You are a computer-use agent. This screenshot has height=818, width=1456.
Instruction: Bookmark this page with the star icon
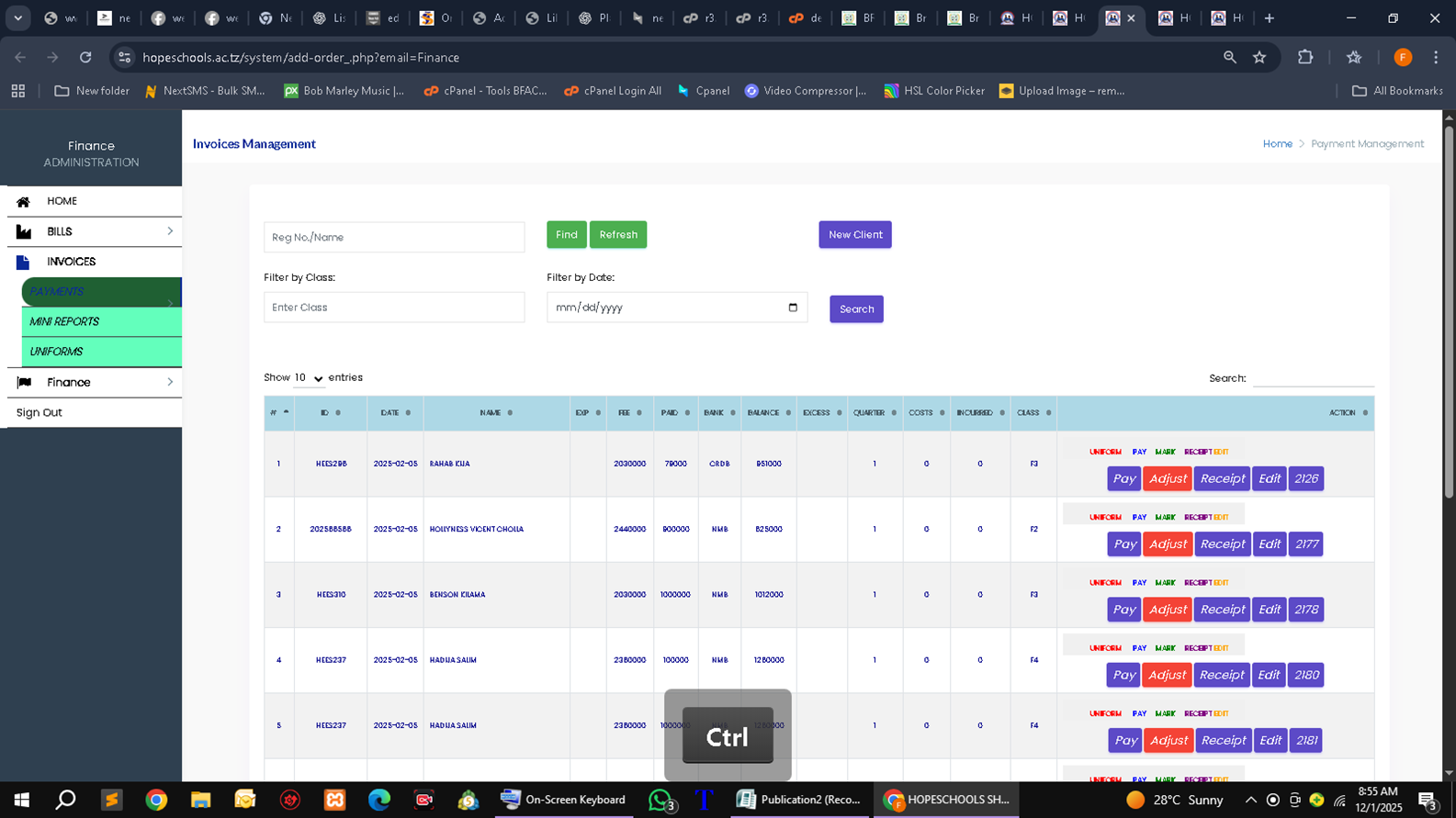[1259, 58]
